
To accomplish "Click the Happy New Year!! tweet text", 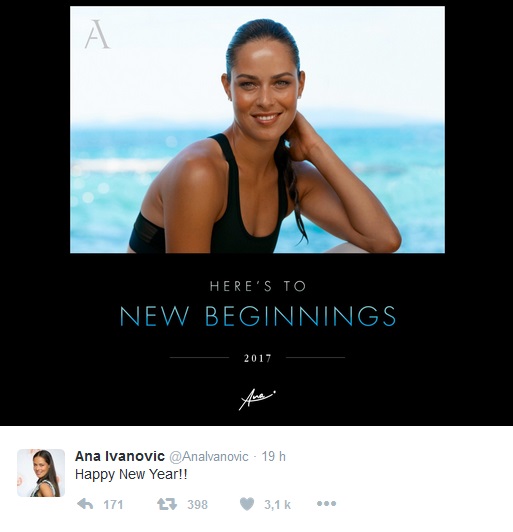I will 131,474.
